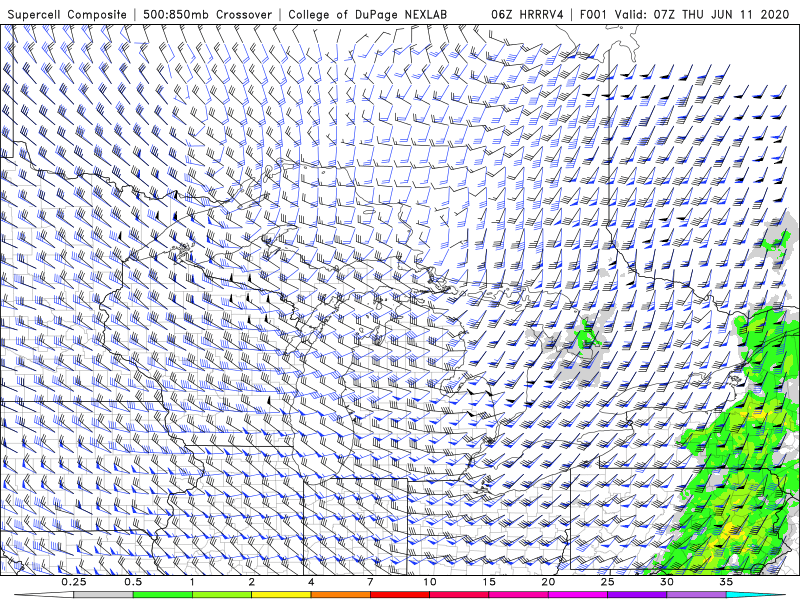The height and width of the screenshot is (600, 800).
Task: Click the 0.5 legend value
Action: [x=133, y=582]
